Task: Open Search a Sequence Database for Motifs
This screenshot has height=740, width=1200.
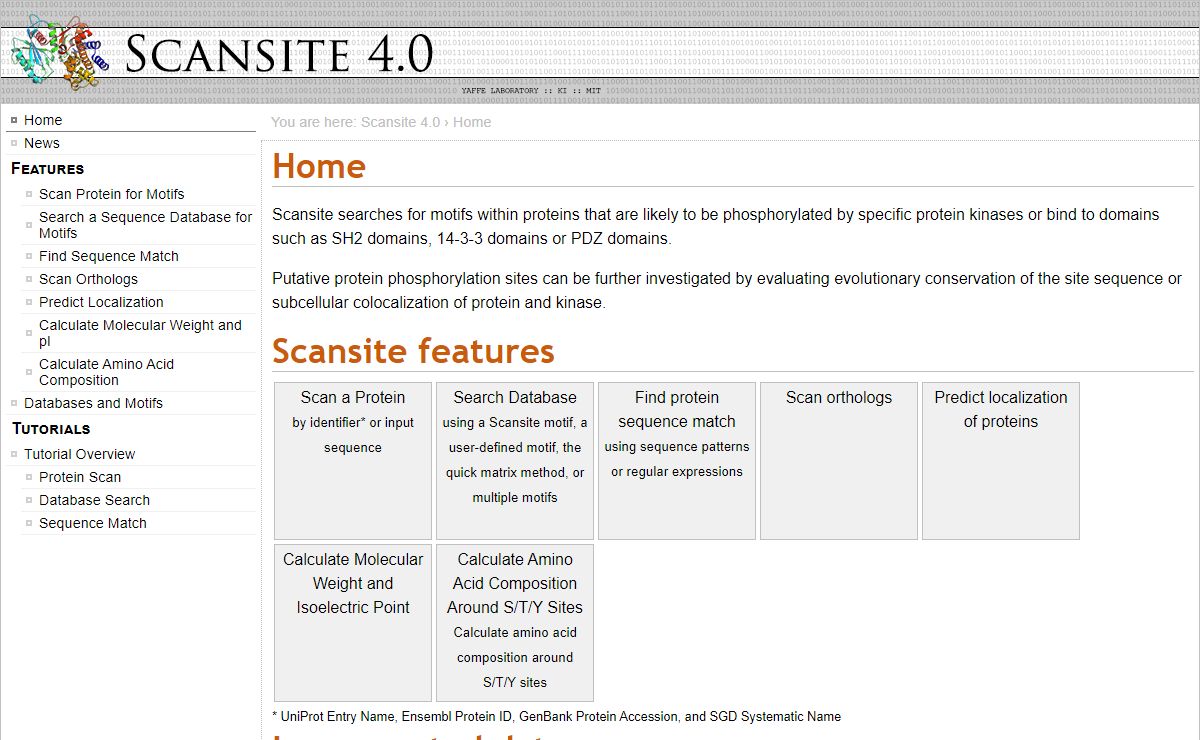Action: coord(146,225)
